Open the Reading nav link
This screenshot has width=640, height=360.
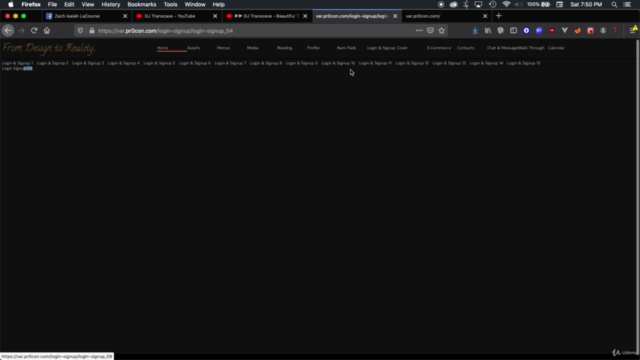[x=284, y=48]
